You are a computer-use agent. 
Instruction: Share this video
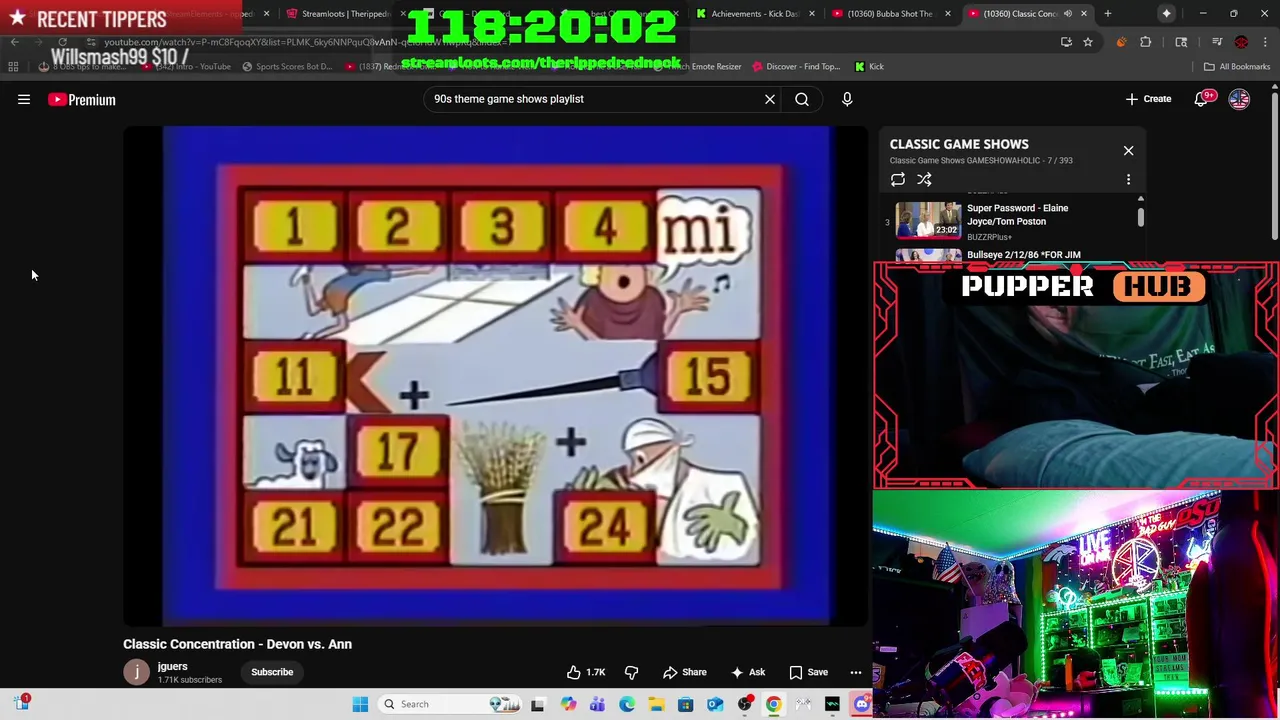pos(684,673)
